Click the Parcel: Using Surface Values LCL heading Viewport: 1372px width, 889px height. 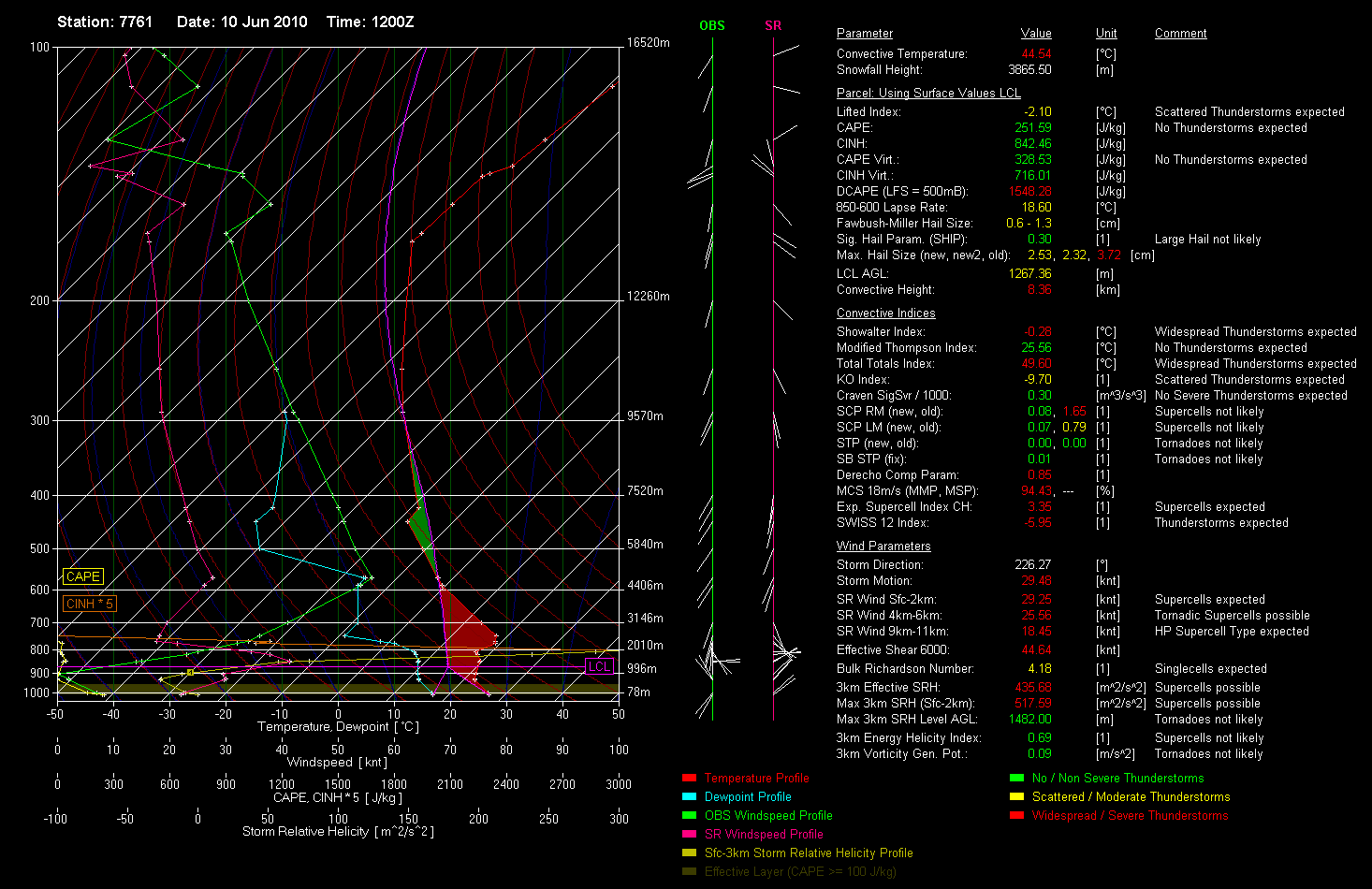(928, 93)
